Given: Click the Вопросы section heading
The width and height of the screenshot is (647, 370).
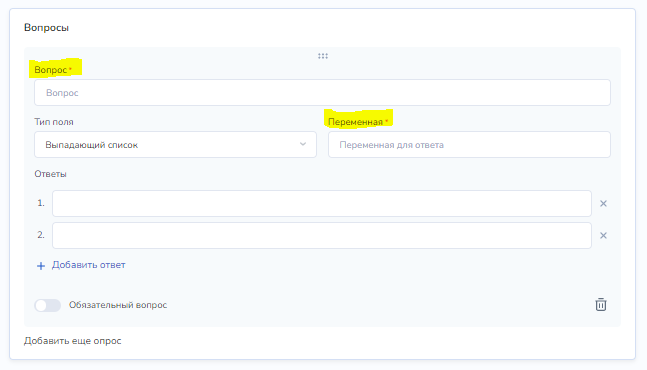Looking at the screenshot, I should click(46, 28).
